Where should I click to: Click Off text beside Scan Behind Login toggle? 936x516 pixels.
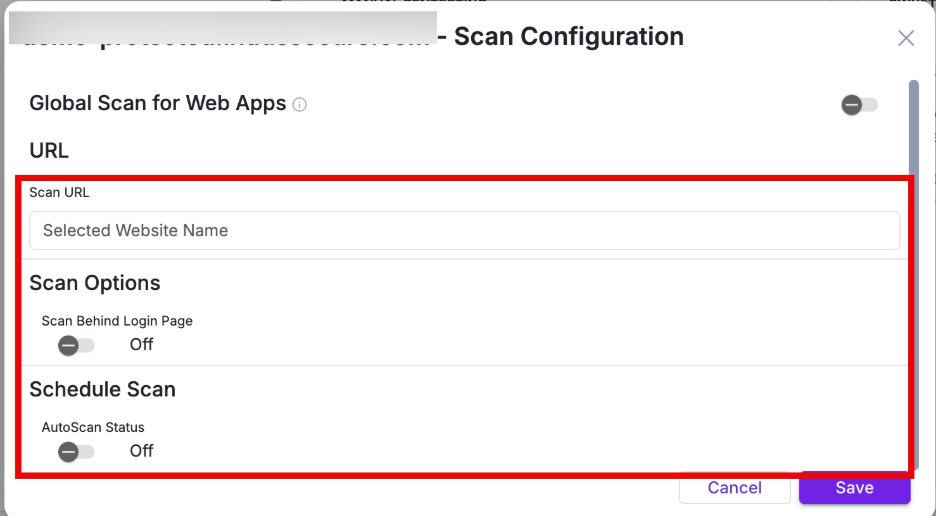(141, 345)
